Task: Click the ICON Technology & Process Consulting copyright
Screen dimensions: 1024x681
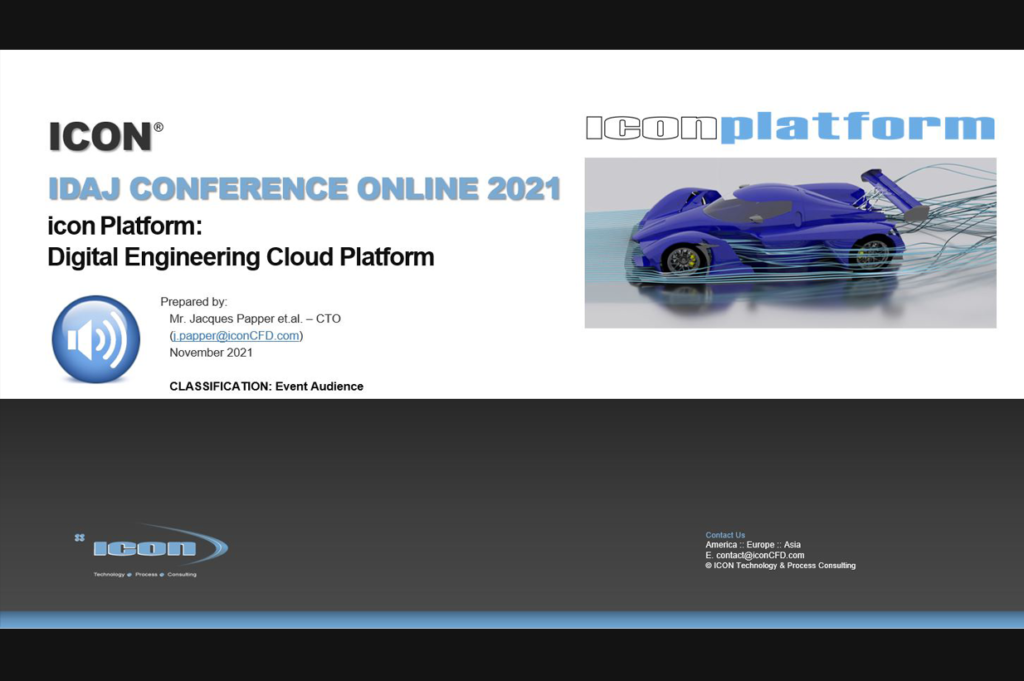Action: (780, 566)
